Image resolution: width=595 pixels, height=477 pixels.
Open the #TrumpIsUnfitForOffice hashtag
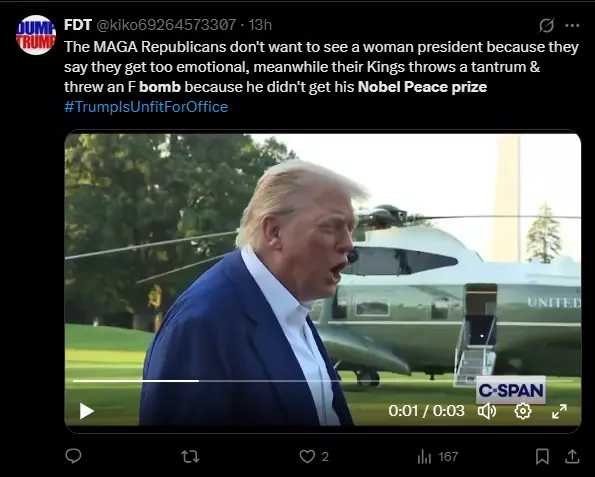(146, 107)
